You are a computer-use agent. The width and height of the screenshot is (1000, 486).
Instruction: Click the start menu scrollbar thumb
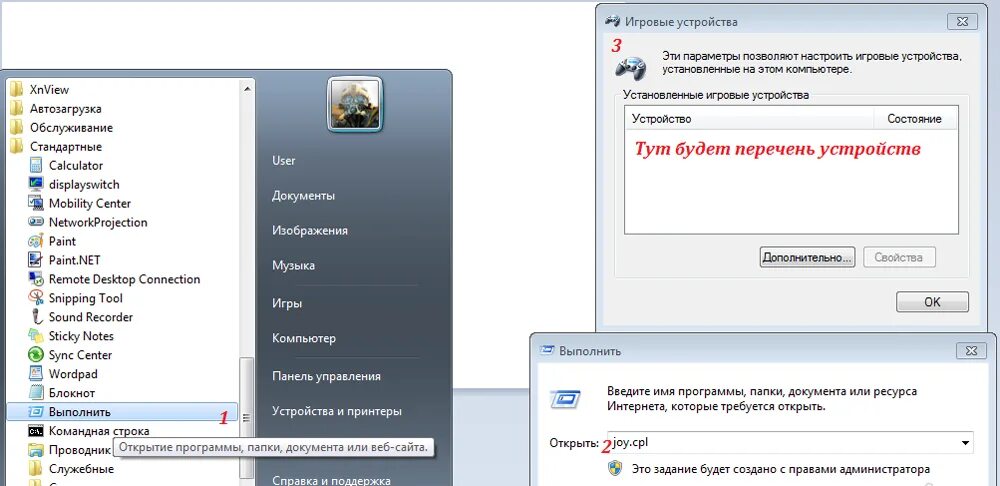coord(247,417)
